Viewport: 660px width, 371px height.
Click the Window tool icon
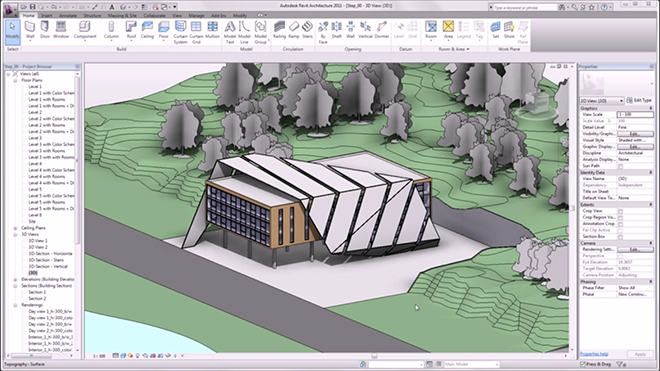[x=61, y=30]
